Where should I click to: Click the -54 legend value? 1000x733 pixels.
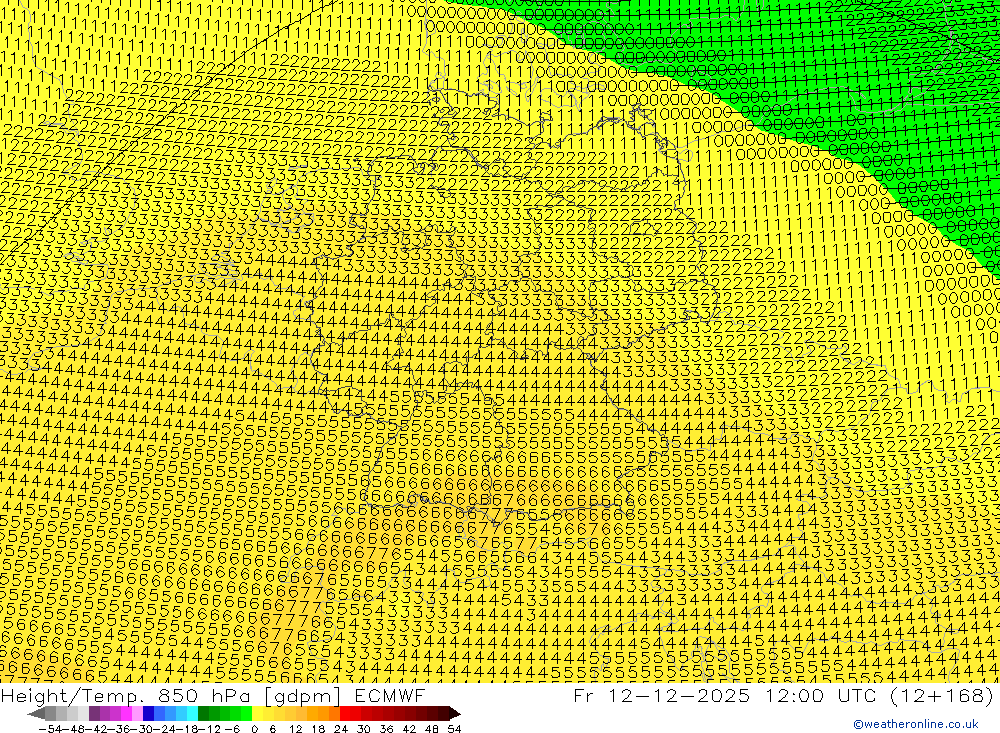tap(50, 729)
